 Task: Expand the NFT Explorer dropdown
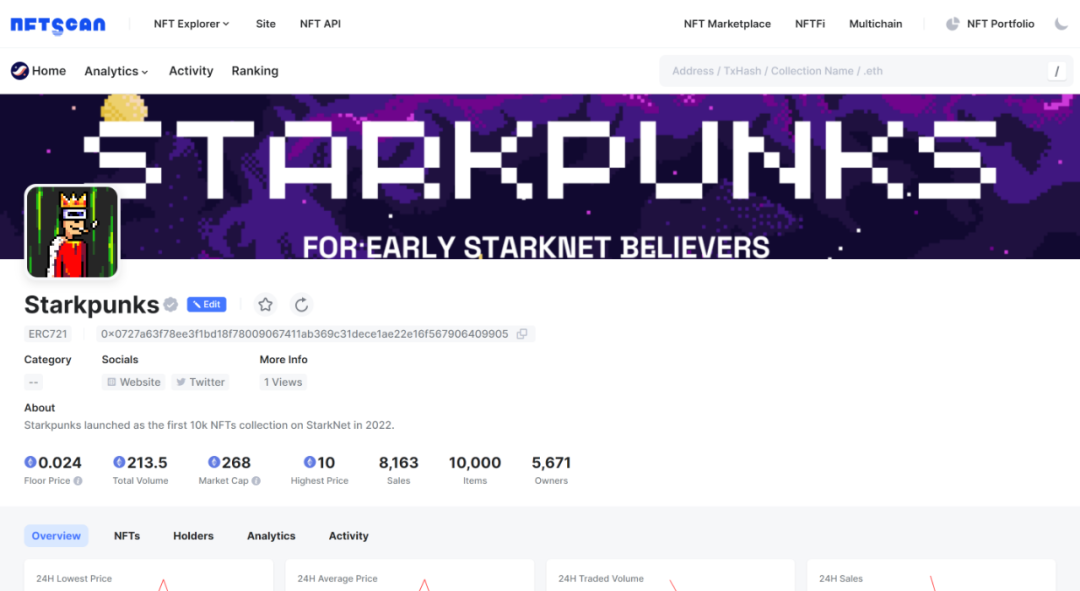coord(191,23)
